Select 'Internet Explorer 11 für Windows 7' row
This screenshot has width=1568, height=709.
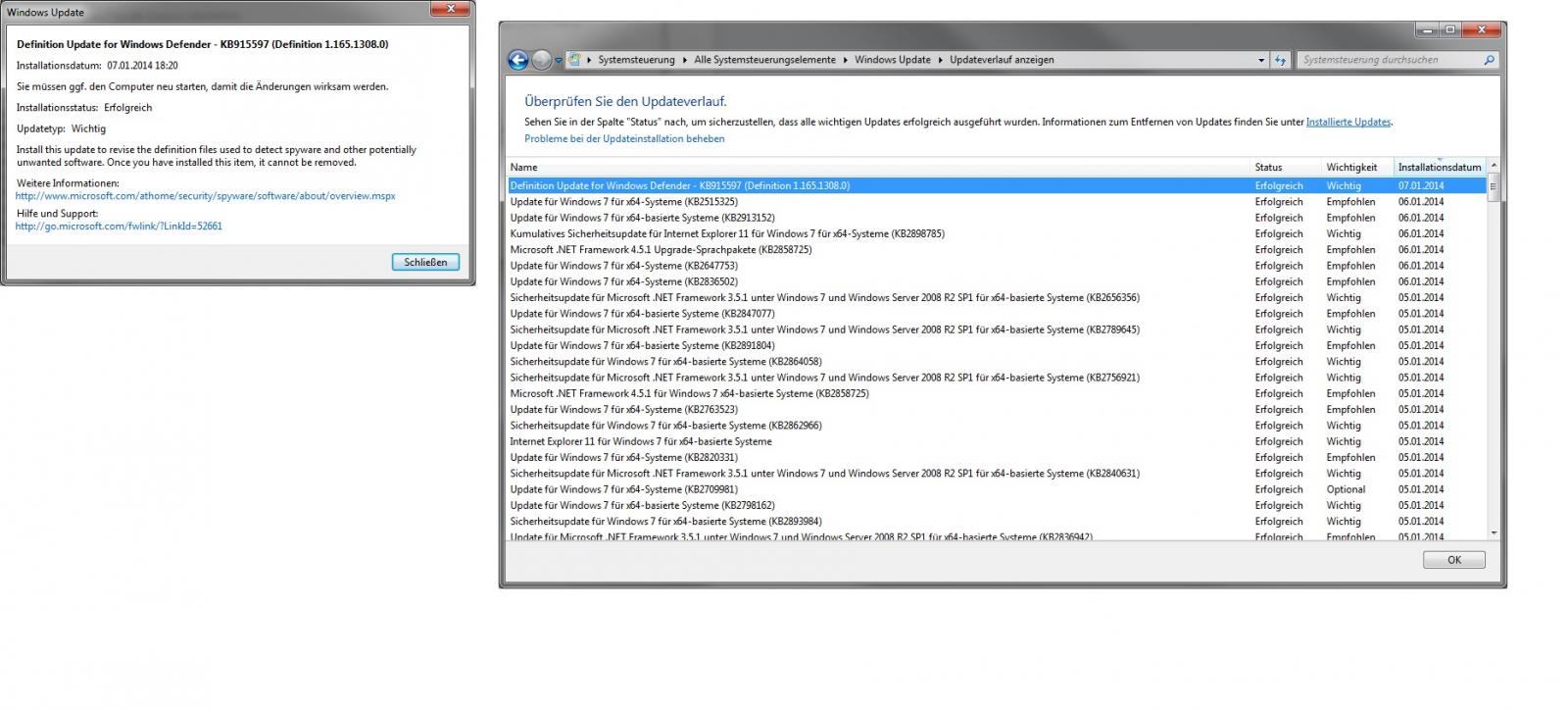pos(997,441)
